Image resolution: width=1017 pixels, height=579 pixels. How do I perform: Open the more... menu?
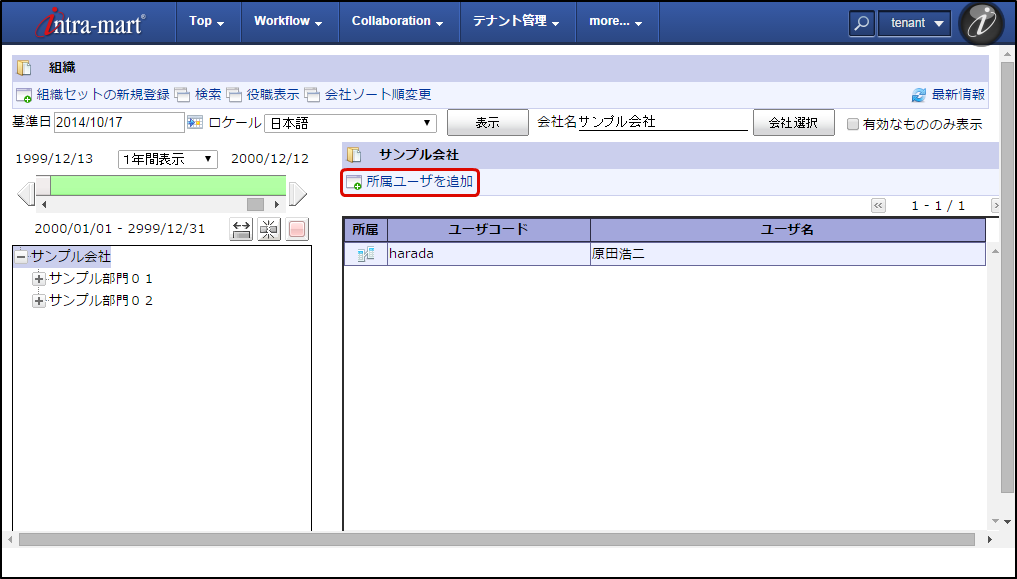point(616,21)
